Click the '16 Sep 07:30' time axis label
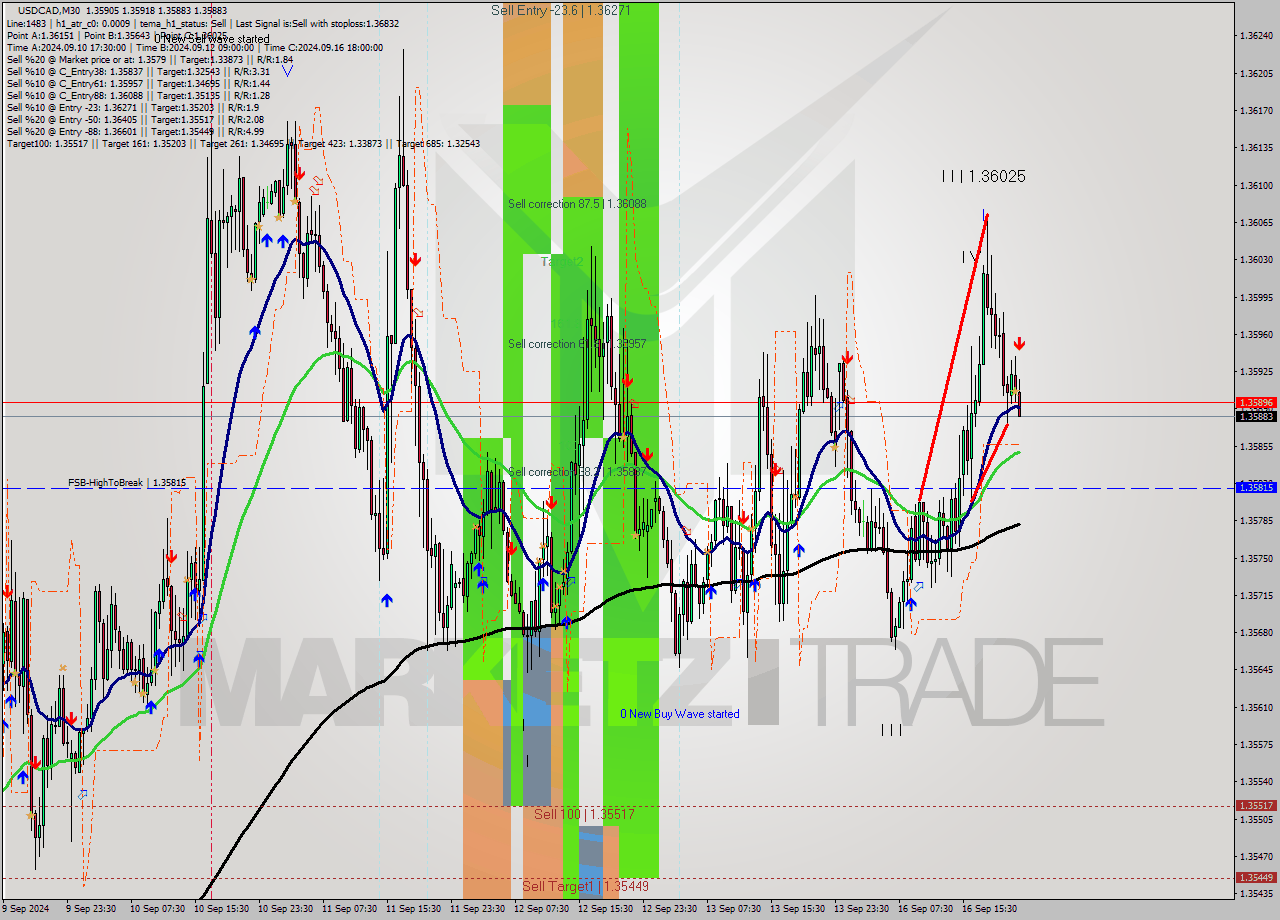 coord(925,909)
